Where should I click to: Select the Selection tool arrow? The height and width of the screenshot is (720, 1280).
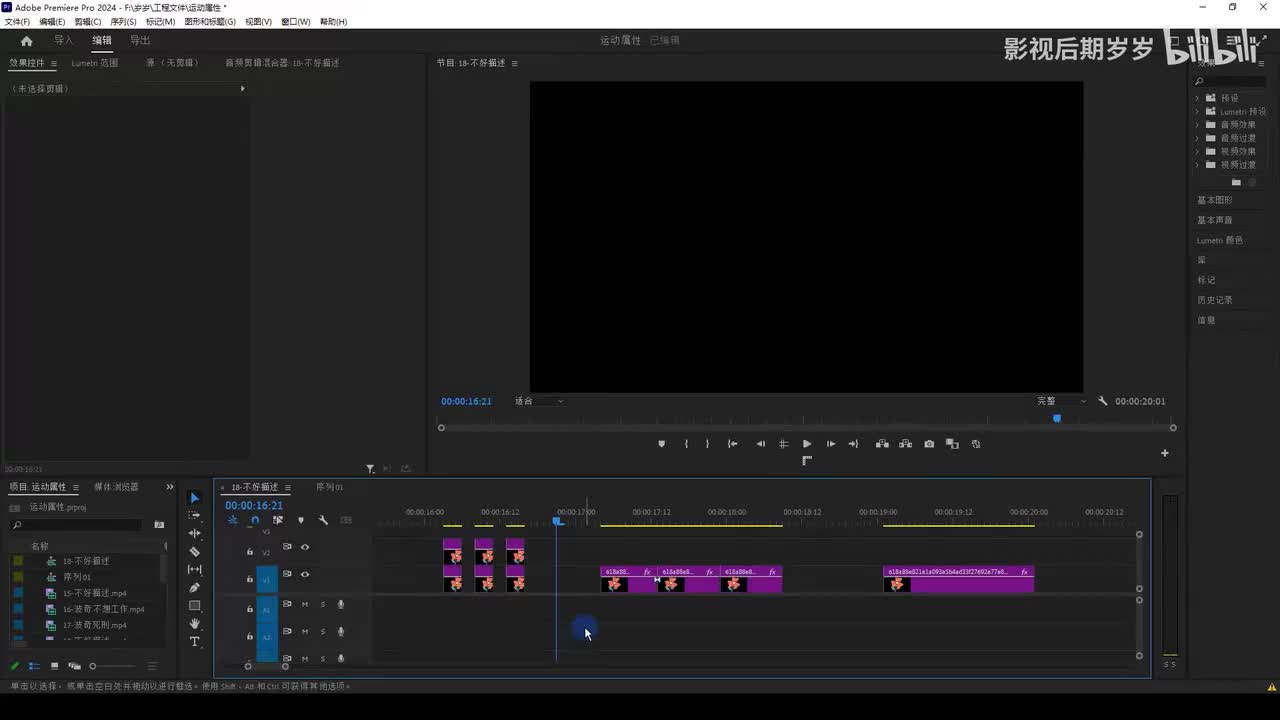[x=195, y=498]
